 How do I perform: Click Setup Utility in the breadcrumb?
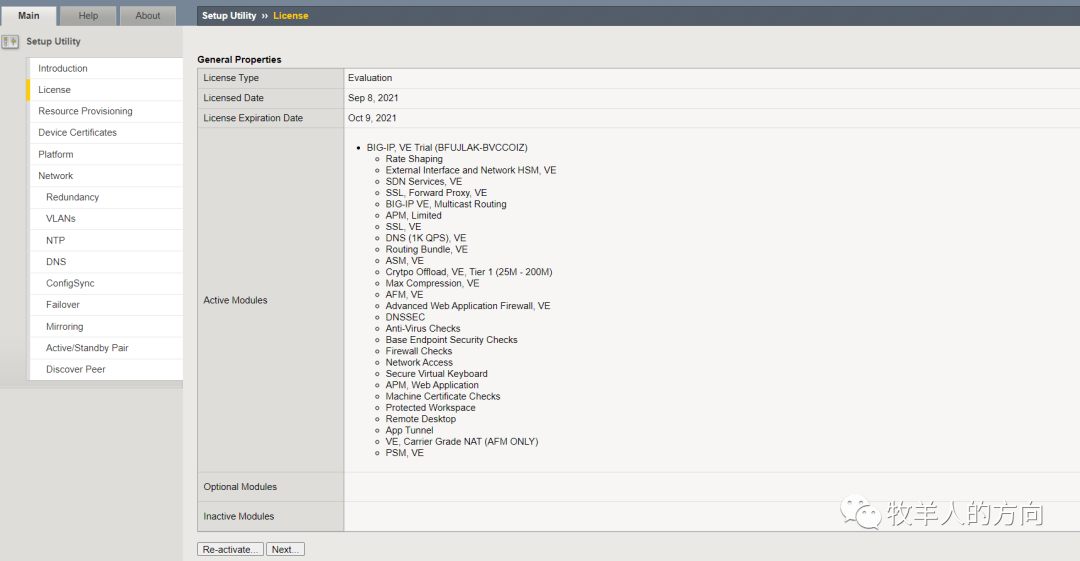229,15
